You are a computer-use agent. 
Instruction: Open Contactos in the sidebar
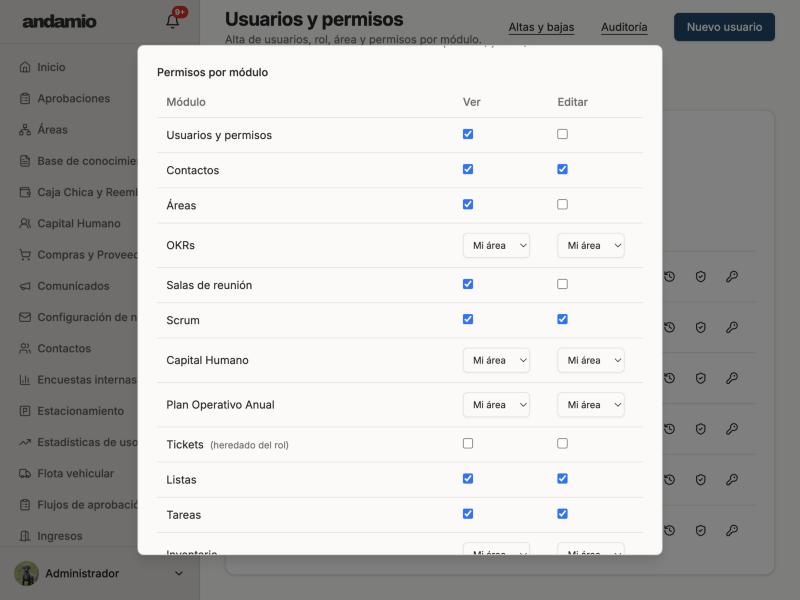coord(64,348)
